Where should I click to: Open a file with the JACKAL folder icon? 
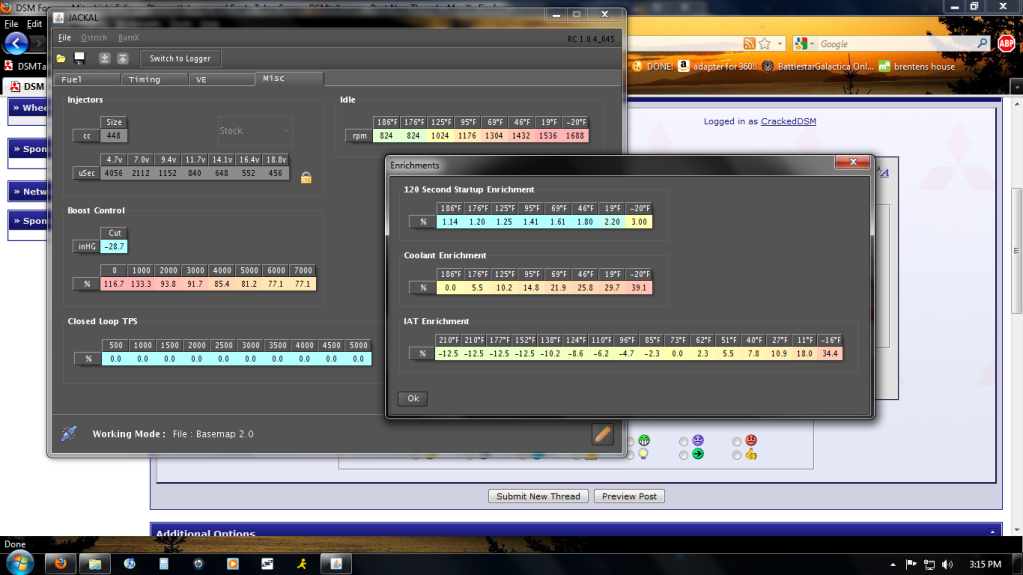pyautogui.click(x=61, y=58)
